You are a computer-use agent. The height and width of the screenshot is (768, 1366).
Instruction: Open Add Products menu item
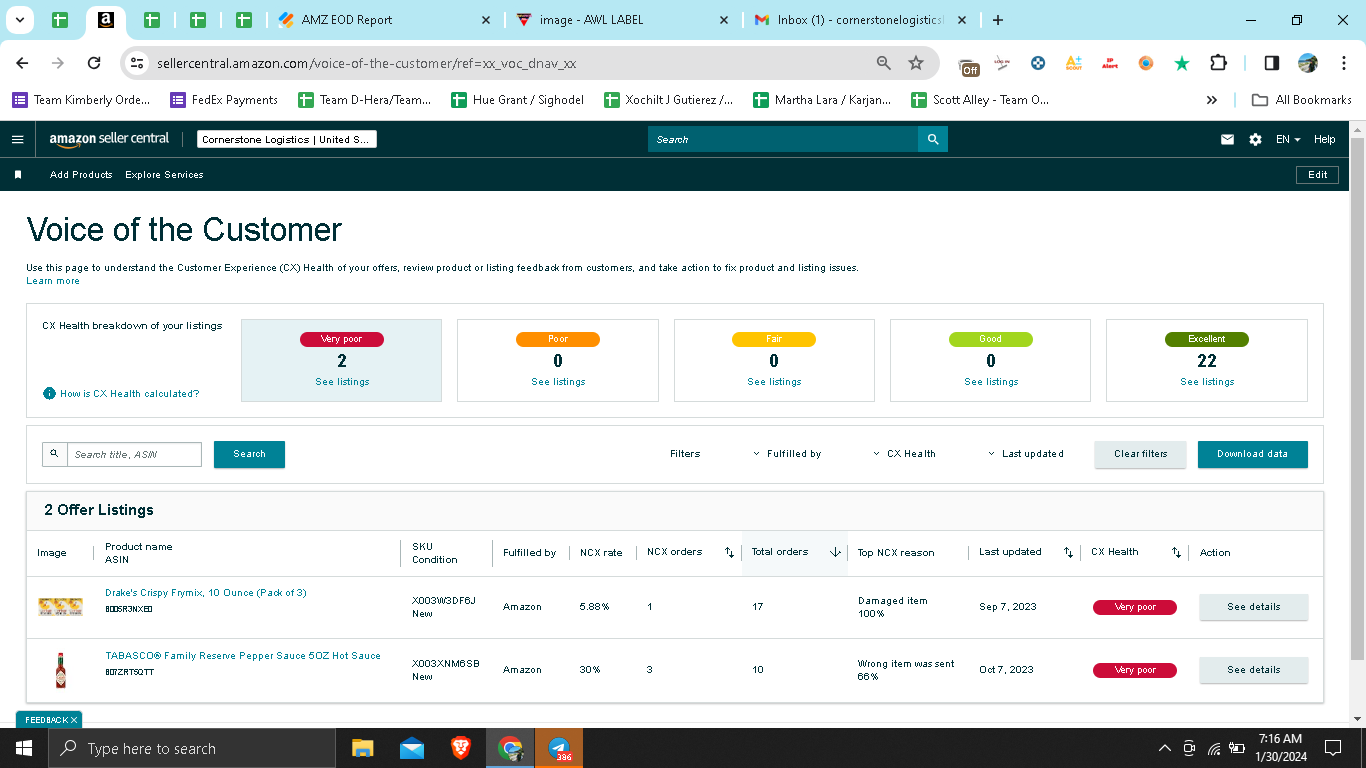(x=81, y=175)
